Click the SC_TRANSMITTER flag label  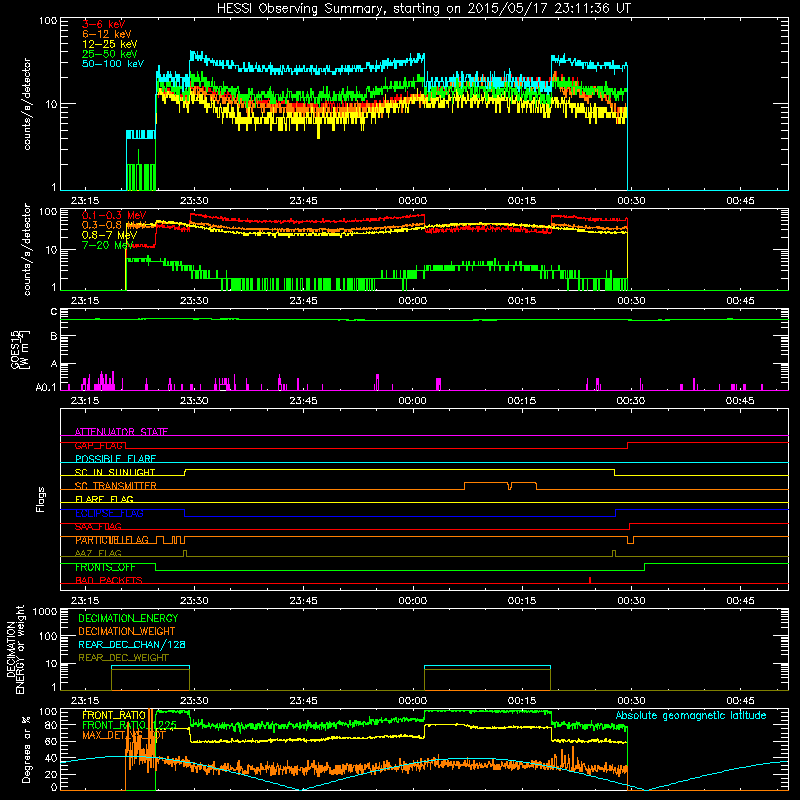point(116,486)
